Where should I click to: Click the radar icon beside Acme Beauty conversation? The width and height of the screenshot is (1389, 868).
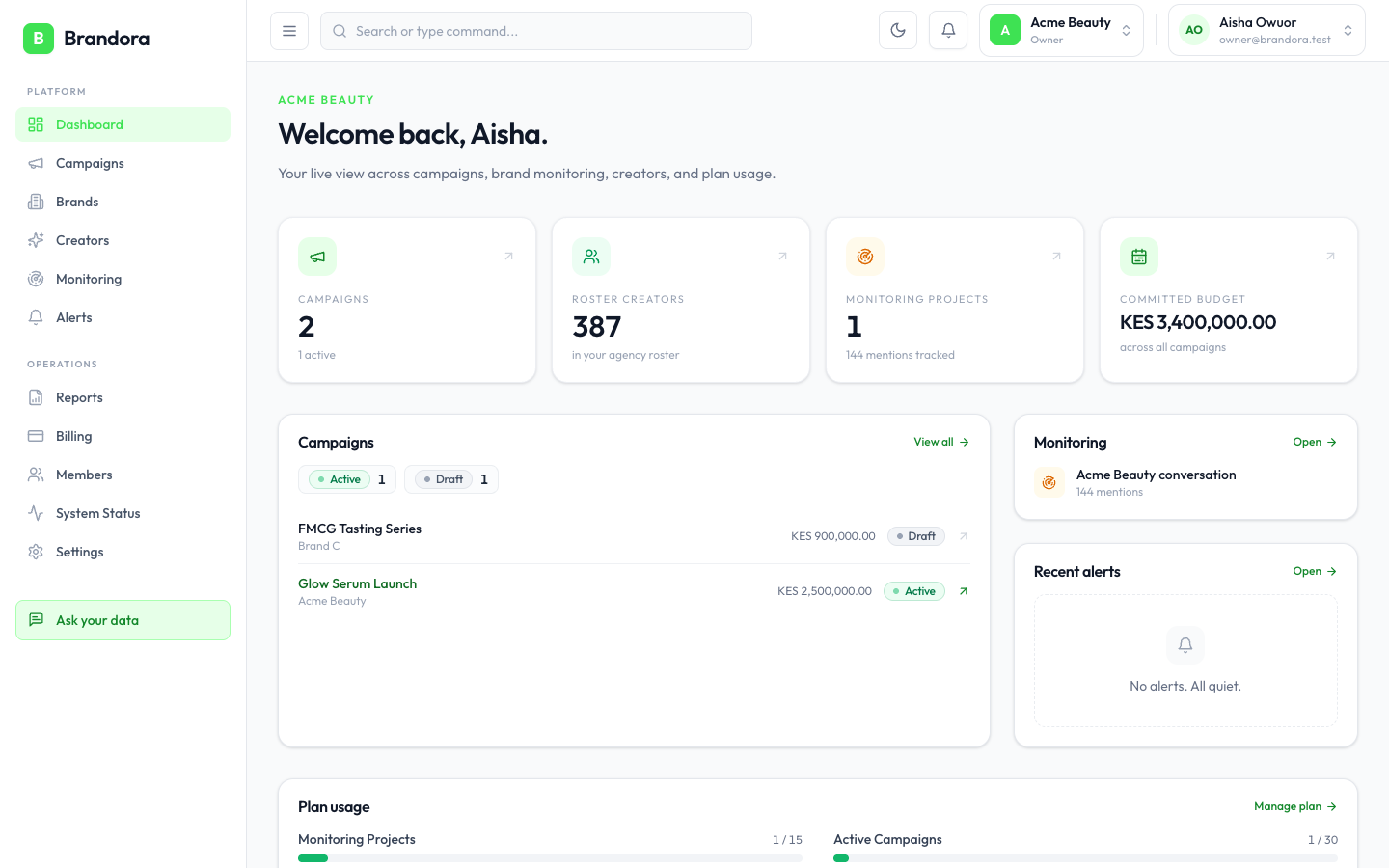point(1049,482)
